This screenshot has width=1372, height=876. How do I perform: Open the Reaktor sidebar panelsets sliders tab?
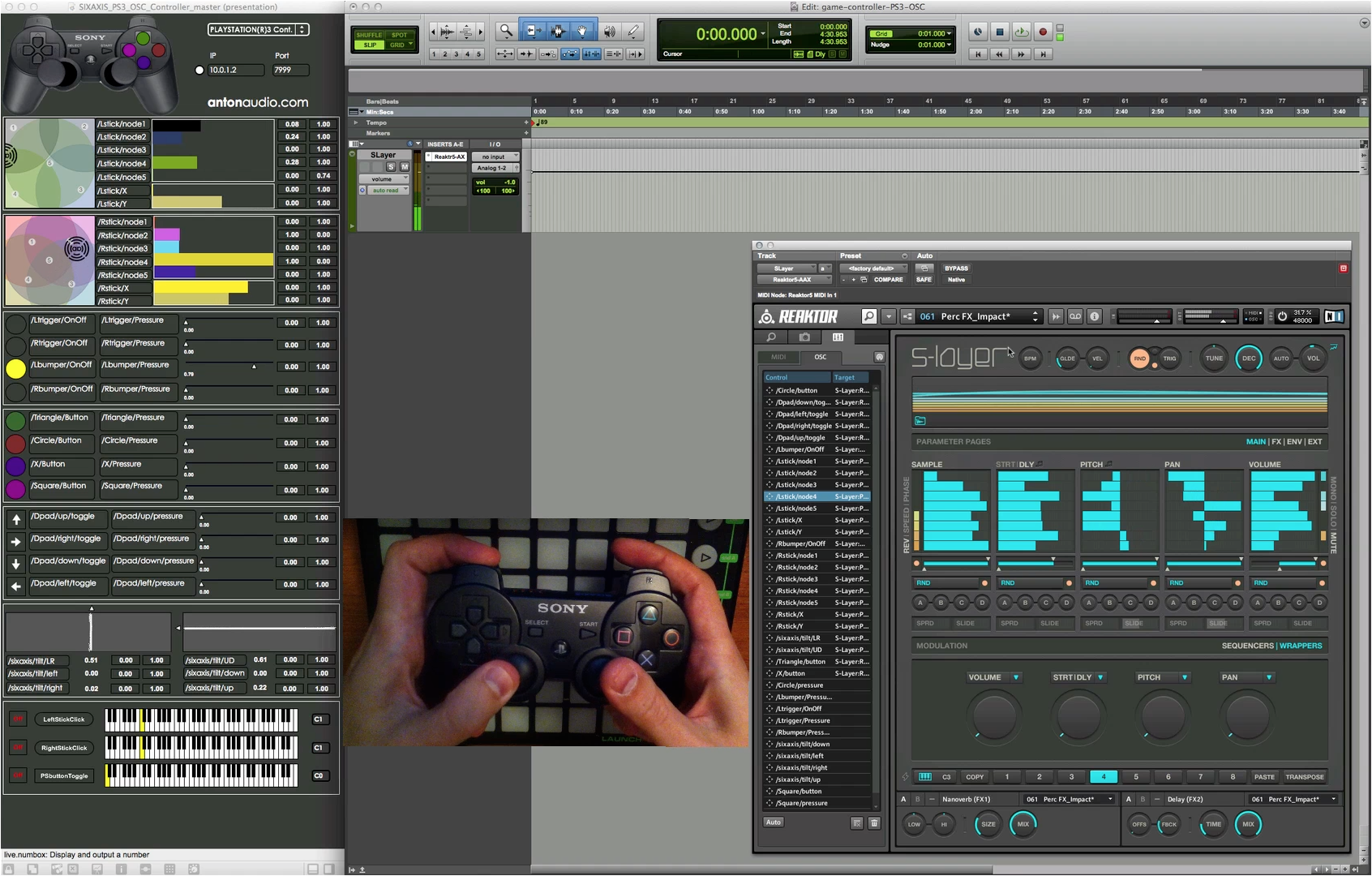[838, 337]
